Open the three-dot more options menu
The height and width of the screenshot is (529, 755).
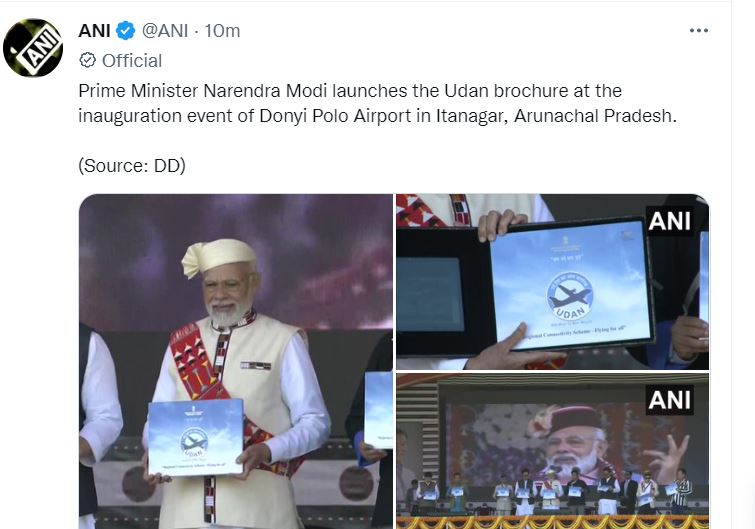(699, 31)
